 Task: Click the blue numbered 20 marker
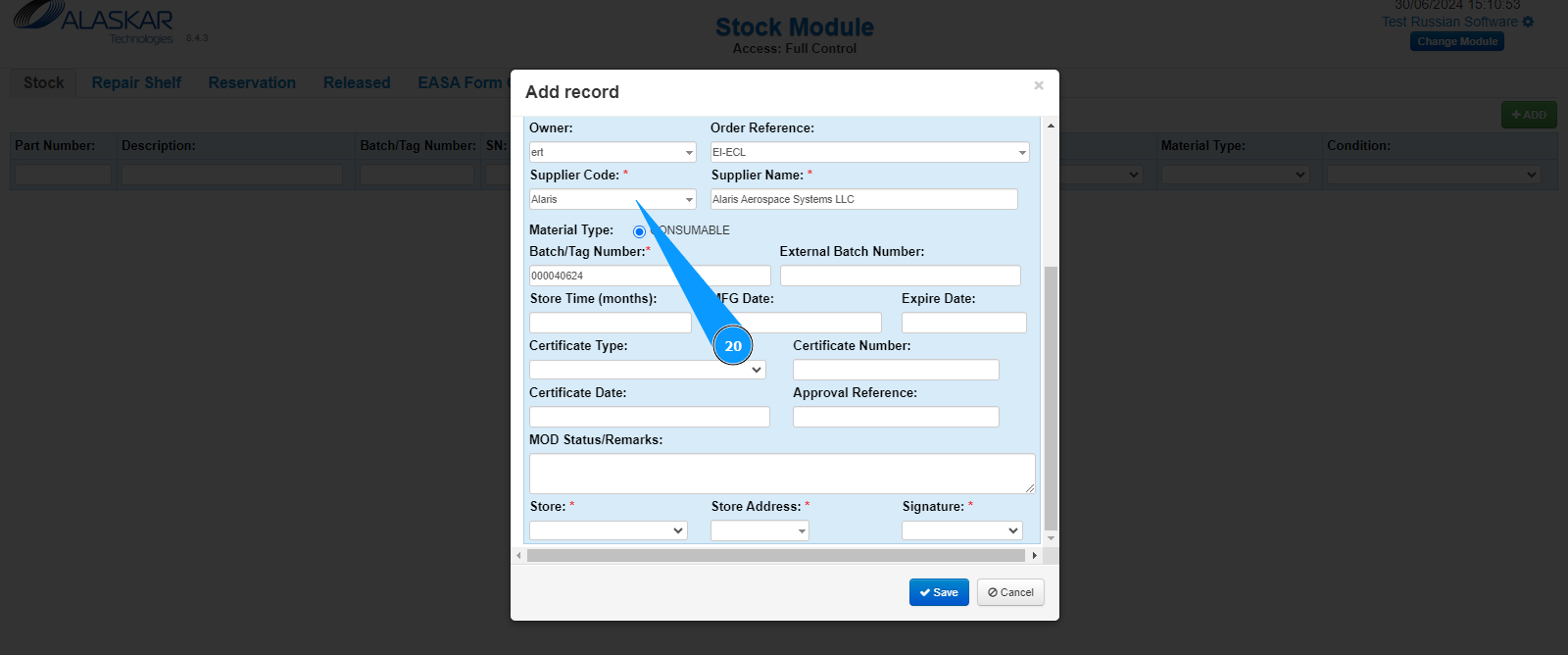tap(733, 345)
